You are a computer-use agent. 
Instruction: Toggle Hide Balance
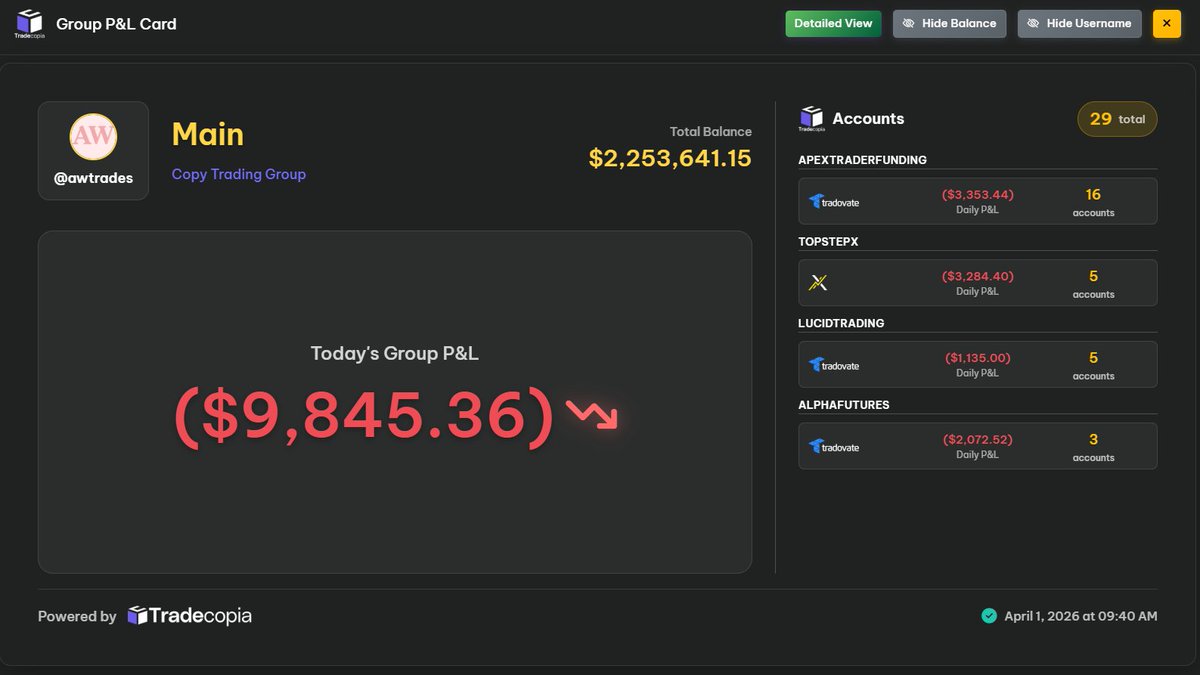click(x=949, y=24)
